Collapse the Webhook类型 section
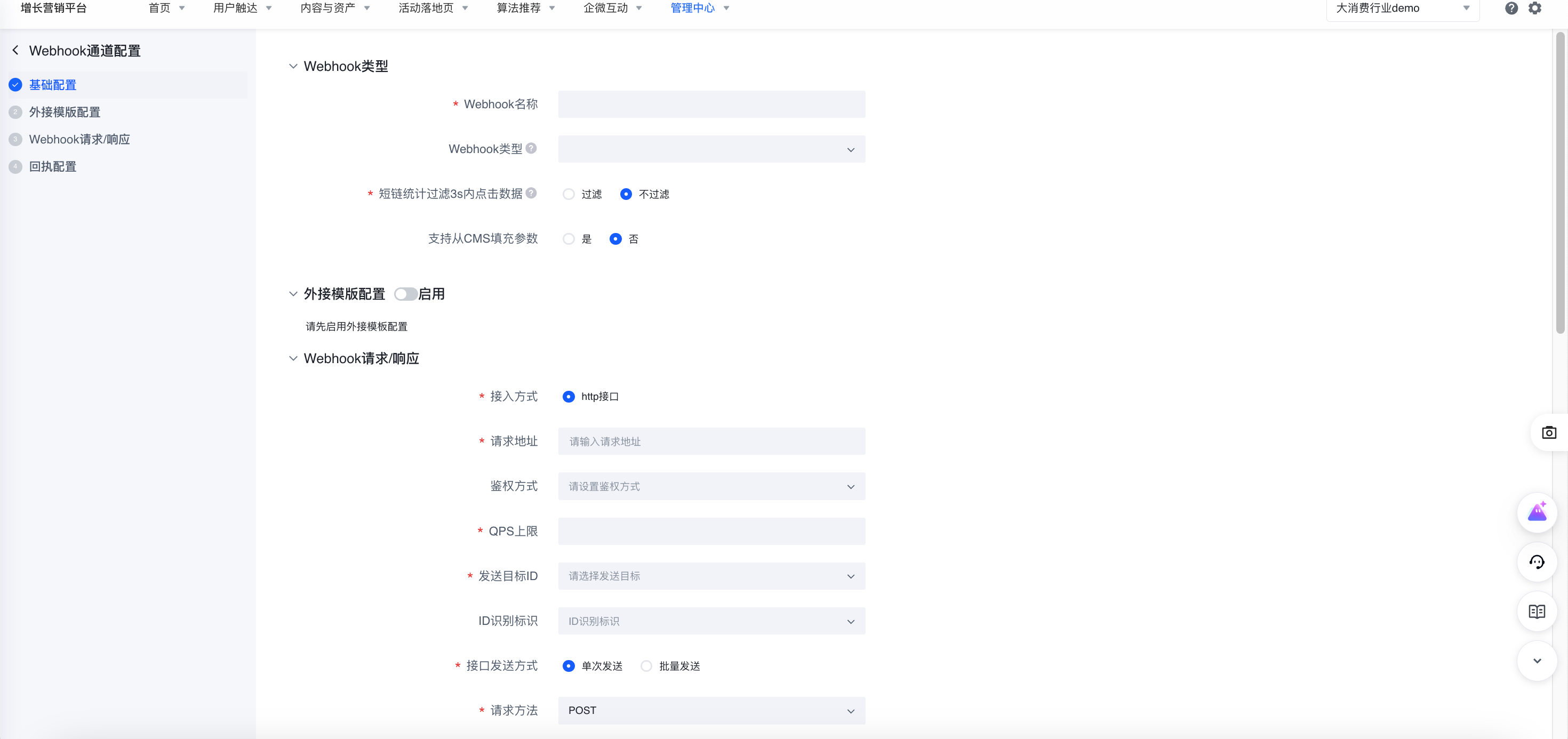The width and height of the screenshot is (1568, 739). pos(293,66)
